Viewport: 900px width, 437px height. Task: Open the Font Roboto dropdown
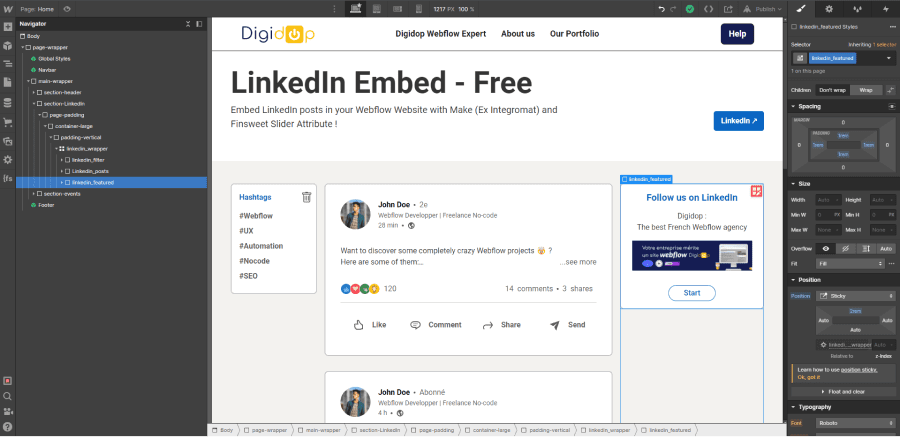coord(855,423)
